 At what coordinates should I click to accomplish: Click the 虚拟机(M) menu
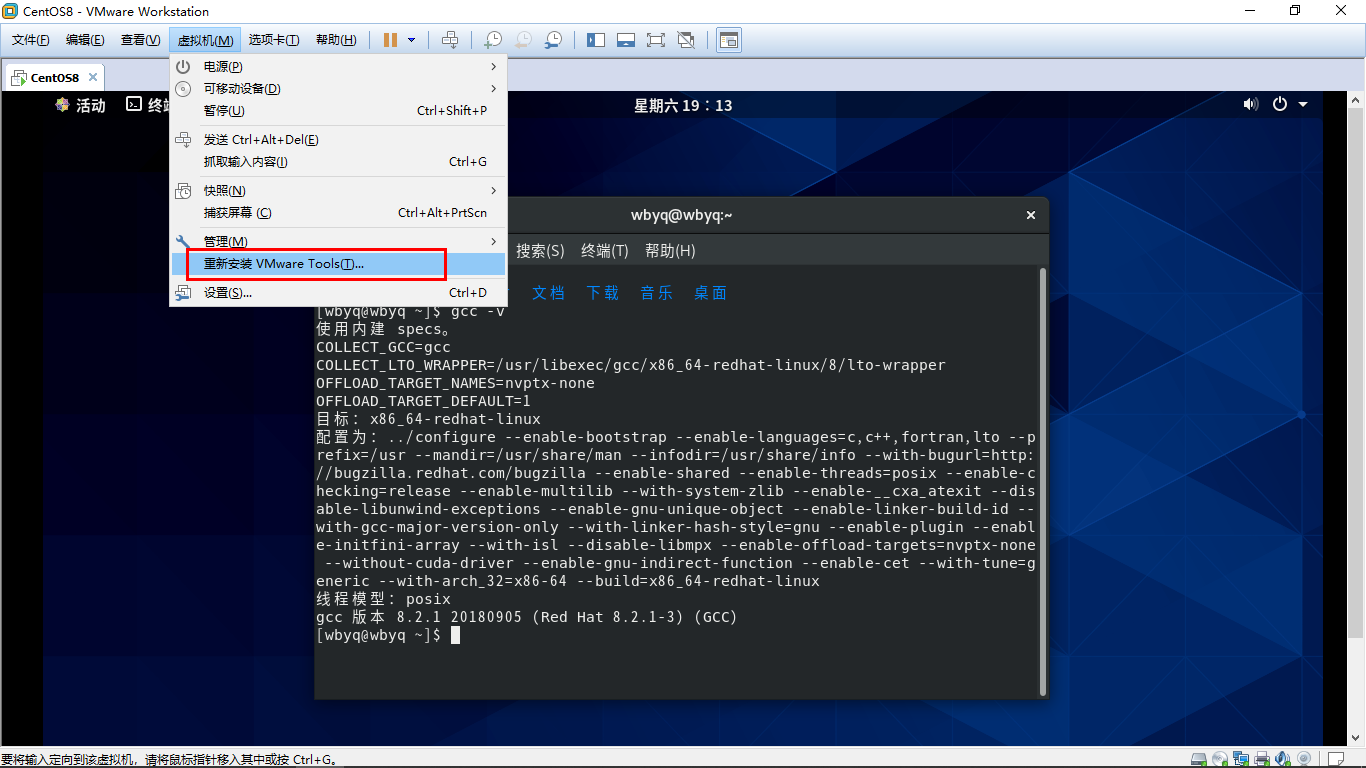205,40
